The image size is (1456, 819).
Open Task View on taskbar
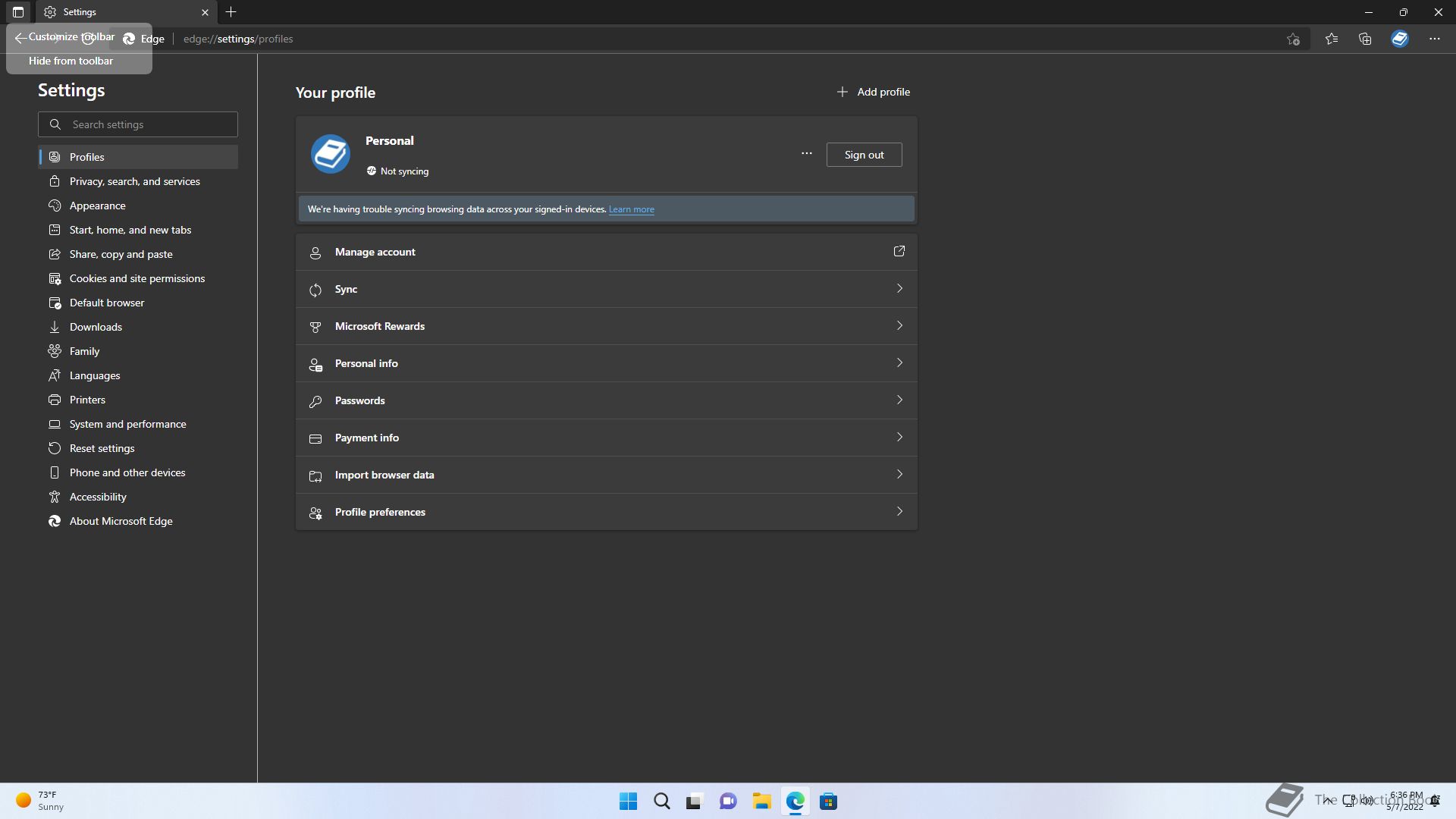[695, 801]
